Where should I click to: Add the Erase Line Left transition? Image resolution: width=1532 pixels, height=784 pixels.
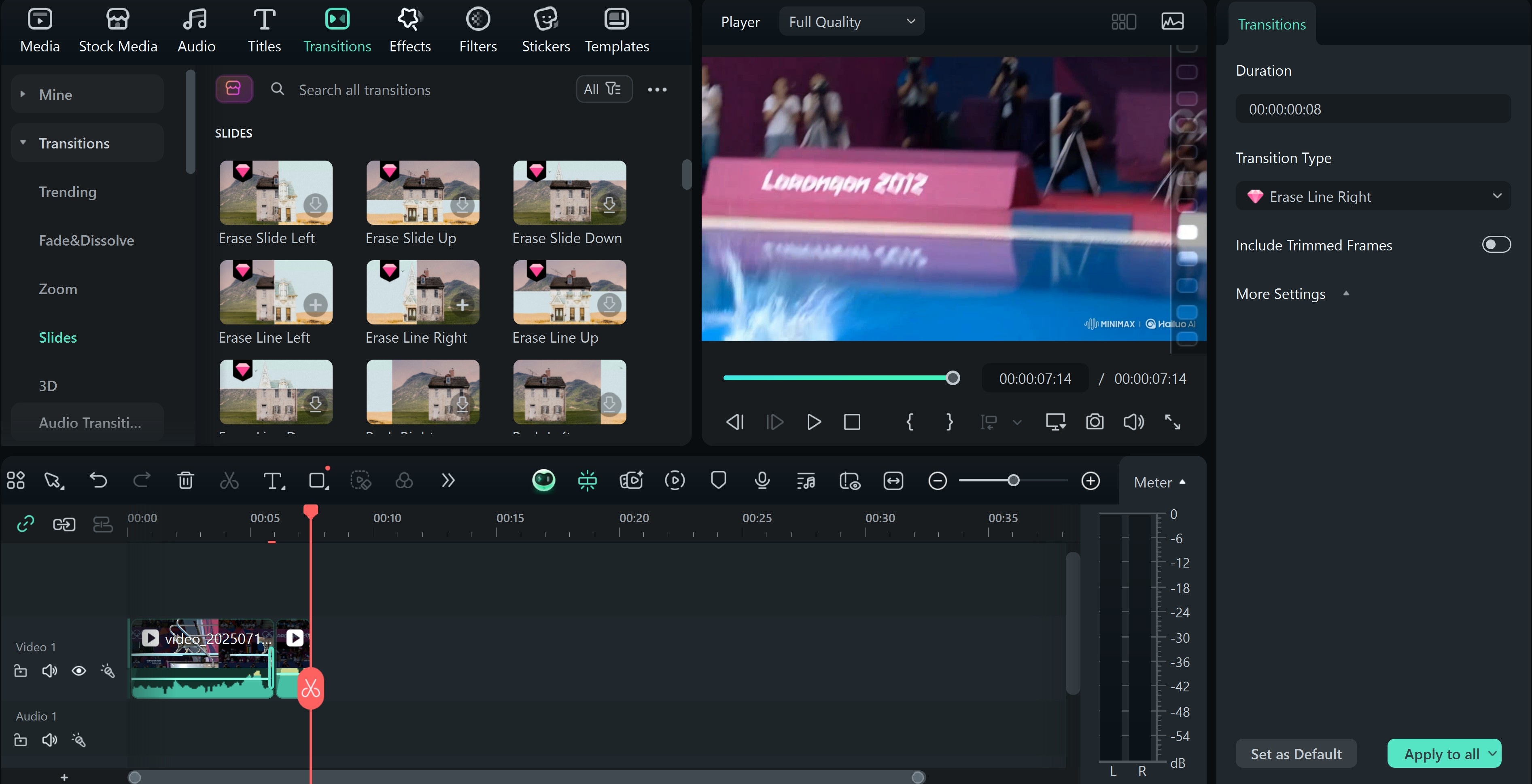point(315,304)
